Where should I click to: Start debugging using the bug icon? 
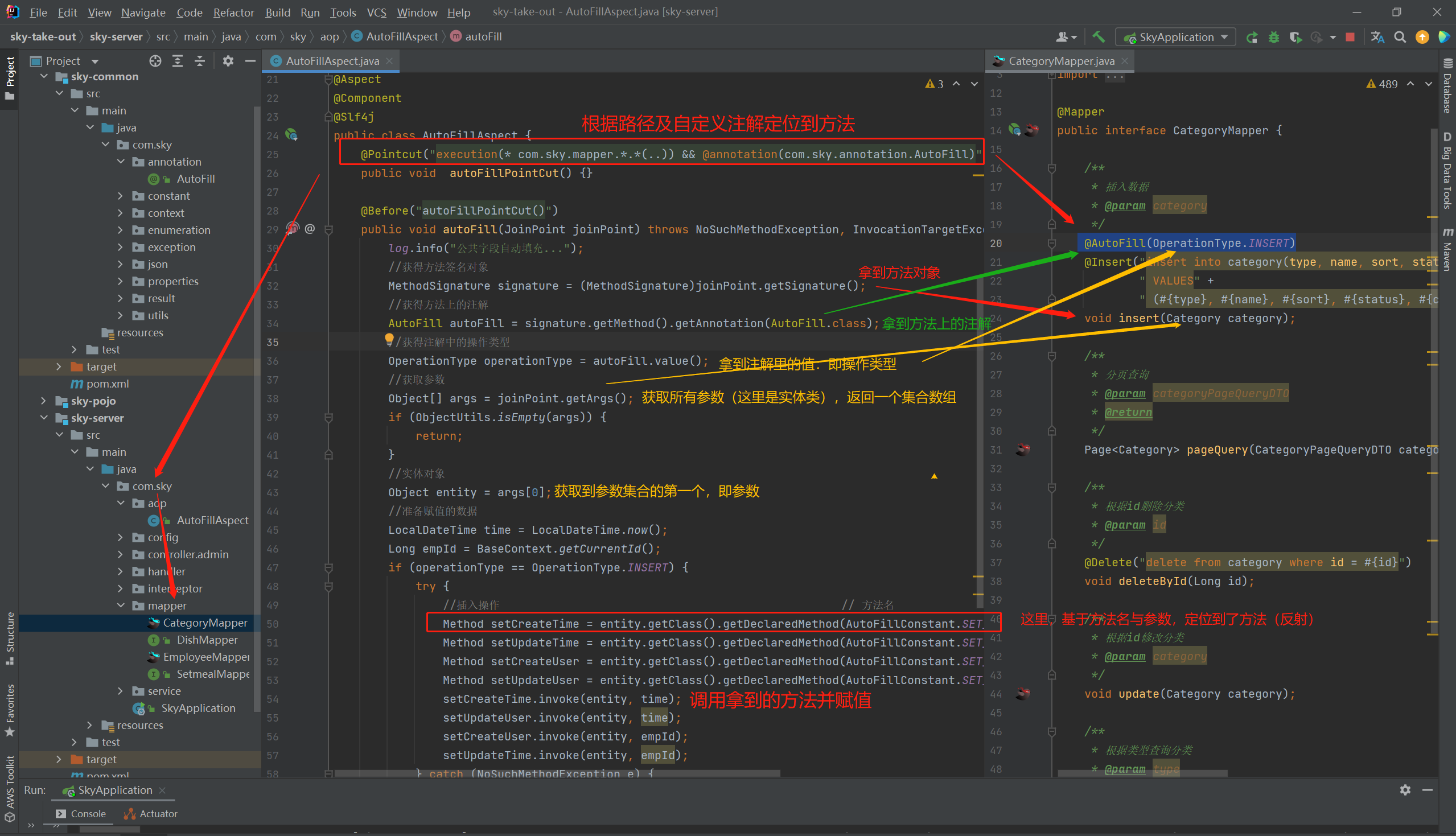(x=1273, y=36)
